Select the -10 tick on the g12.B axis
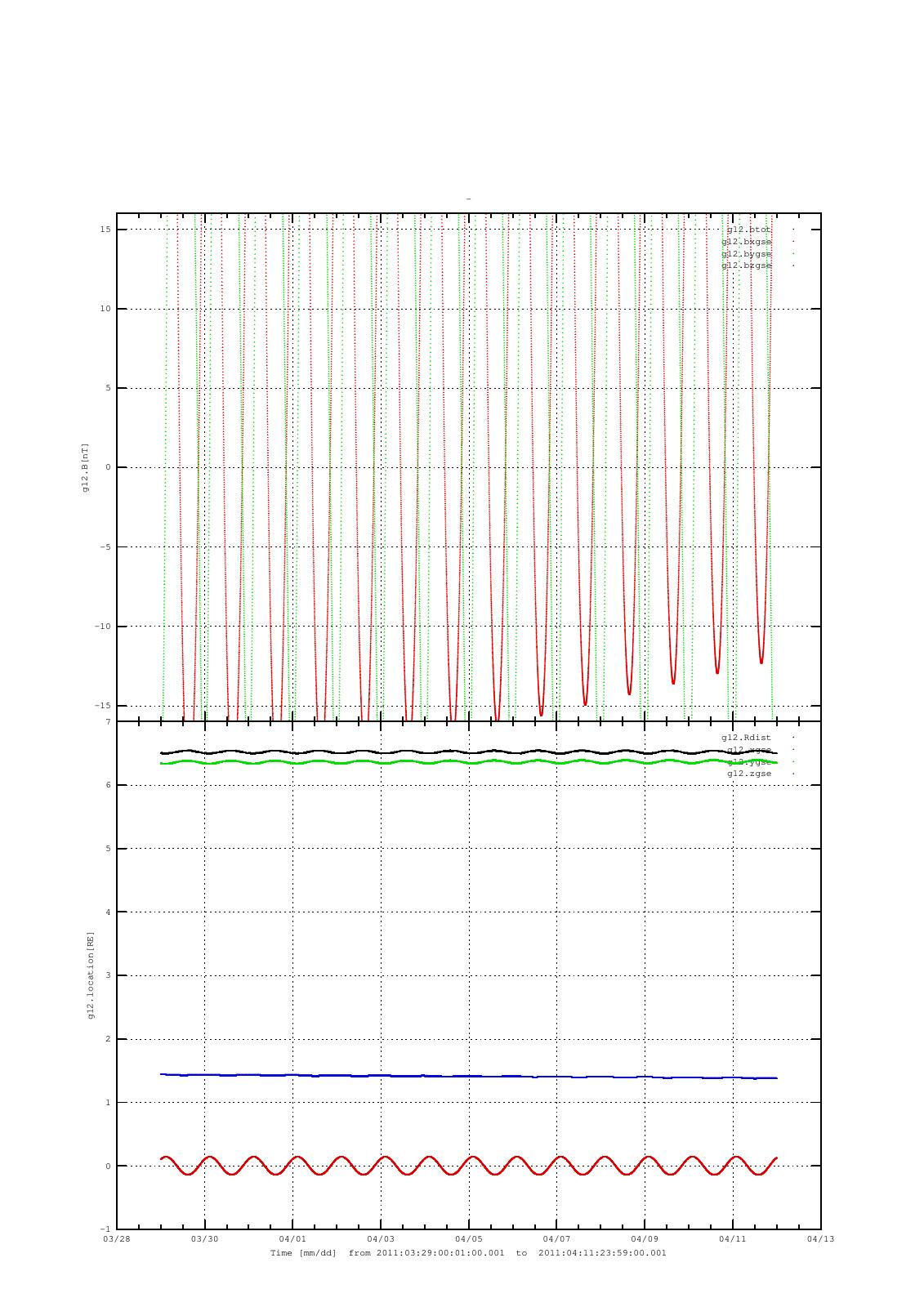Viewport: 924px width, 1307px height. coord(104,627)
